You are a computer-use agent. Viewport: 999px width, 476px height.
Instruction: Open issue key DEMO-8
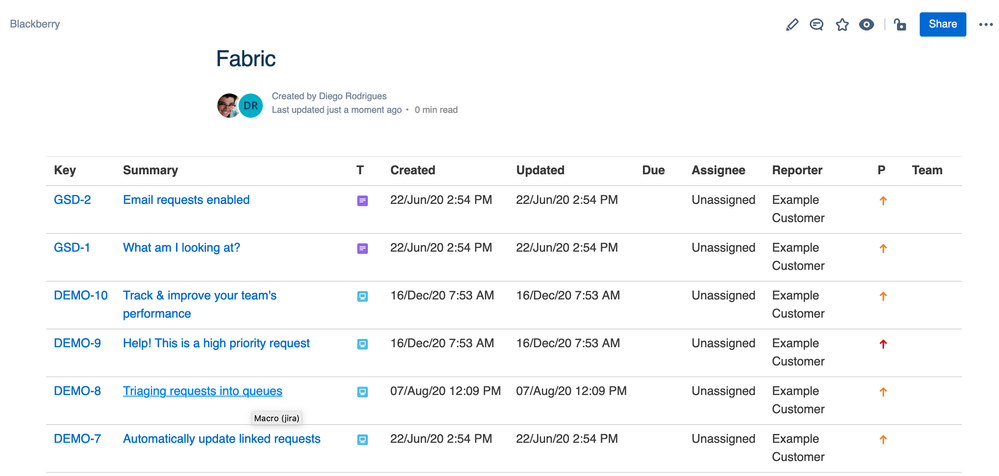tap(77, 391)
